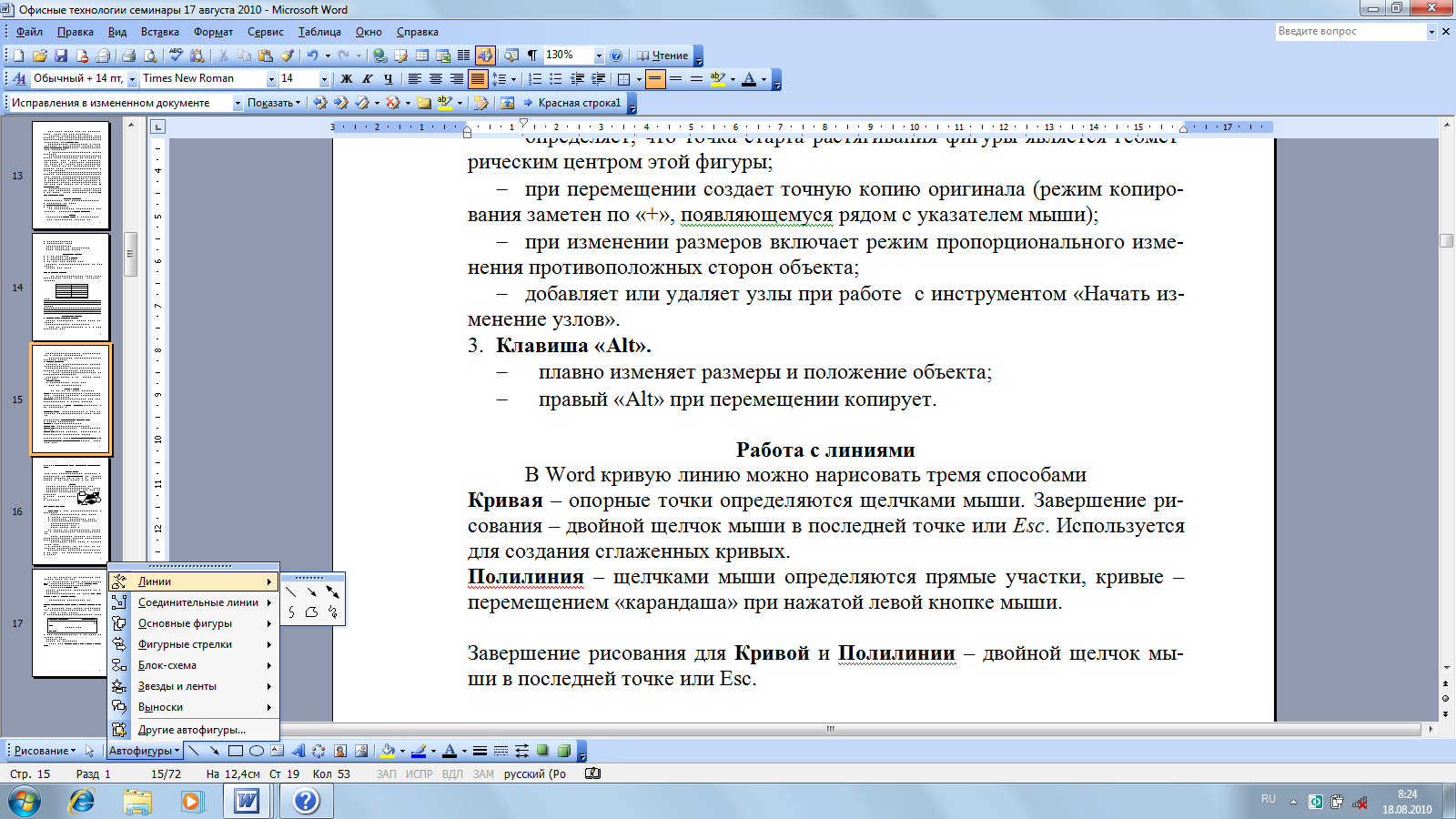Select page 13 thumbnail

click(x=71, y=176)
